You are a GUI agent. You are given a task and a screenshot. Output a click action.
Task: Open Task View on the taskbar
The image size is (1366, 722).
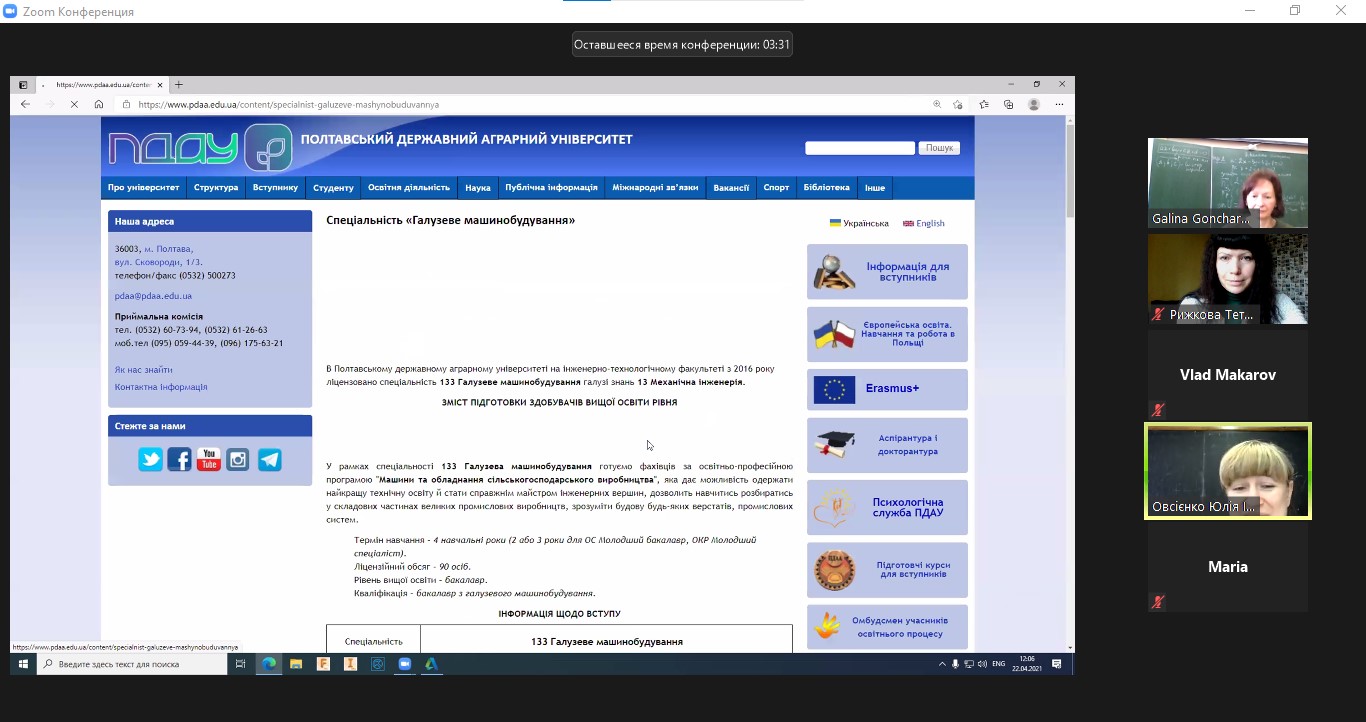[240, 664]
